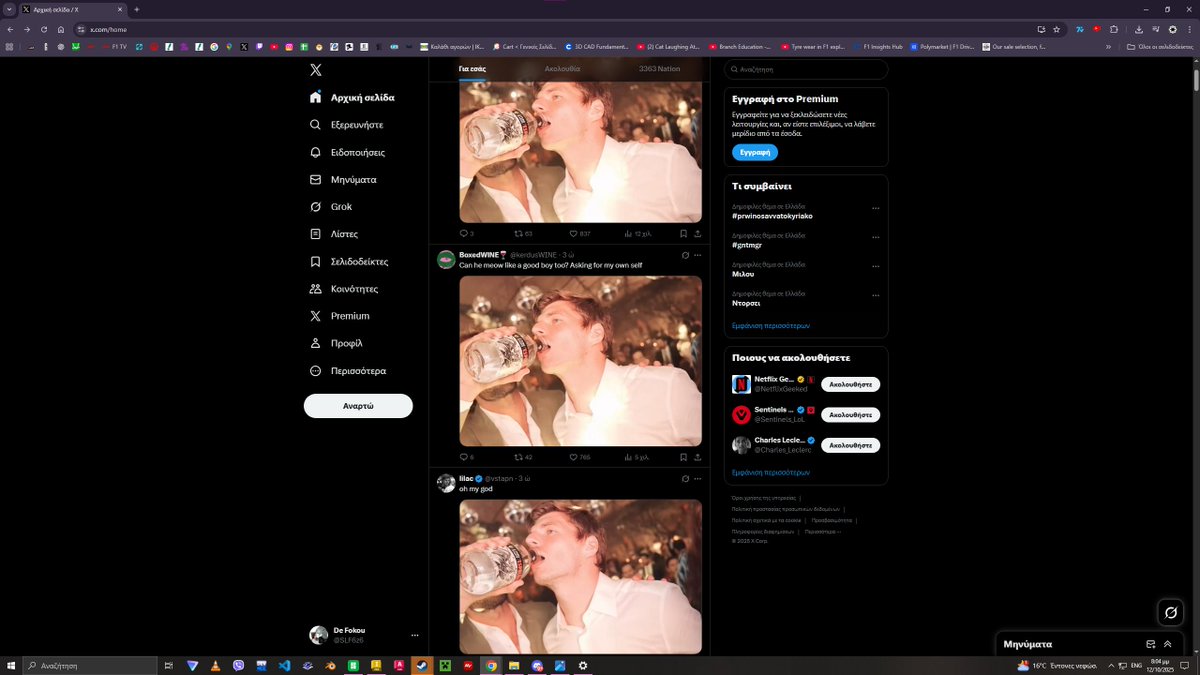Open BoxedWINE profile avatar
The width and height of the screenshot is (1200, 675).
pos(446,260)
